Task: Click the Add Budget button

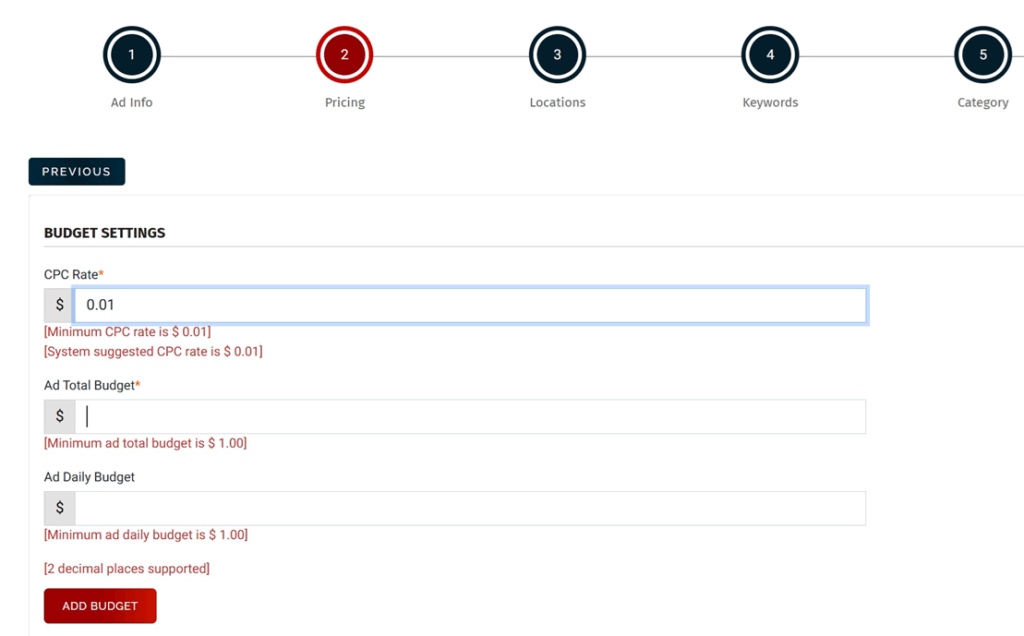Action: [100, 606]
